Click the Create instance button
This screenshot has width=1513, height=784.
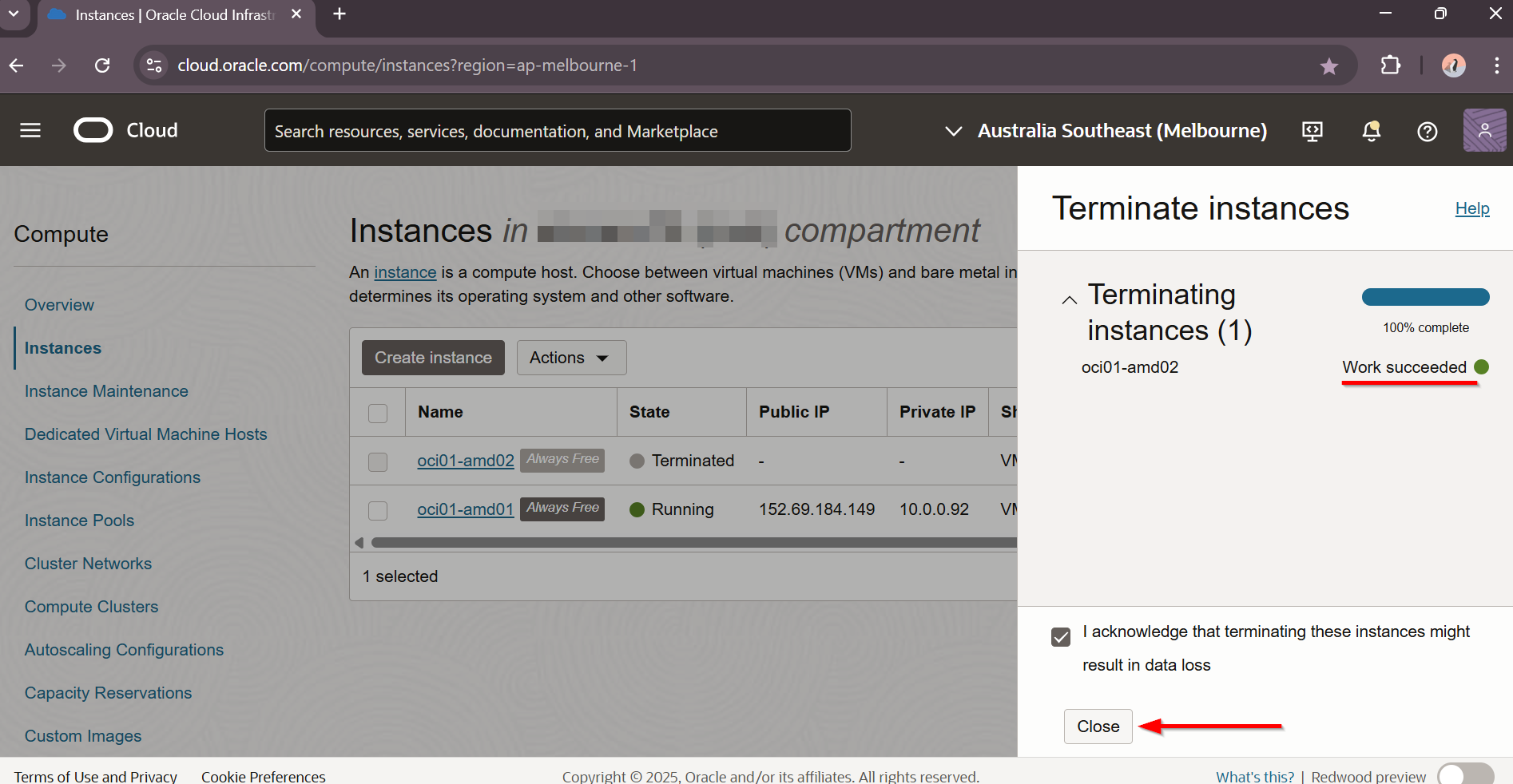coord(433,358)
